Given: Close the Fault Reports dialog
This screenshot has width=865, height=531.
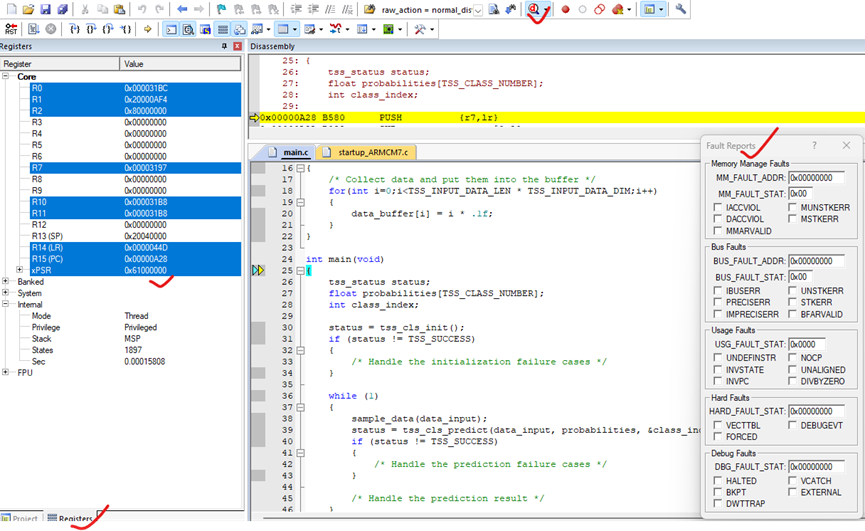Looking at the screenshot, I should coord(846,145).
